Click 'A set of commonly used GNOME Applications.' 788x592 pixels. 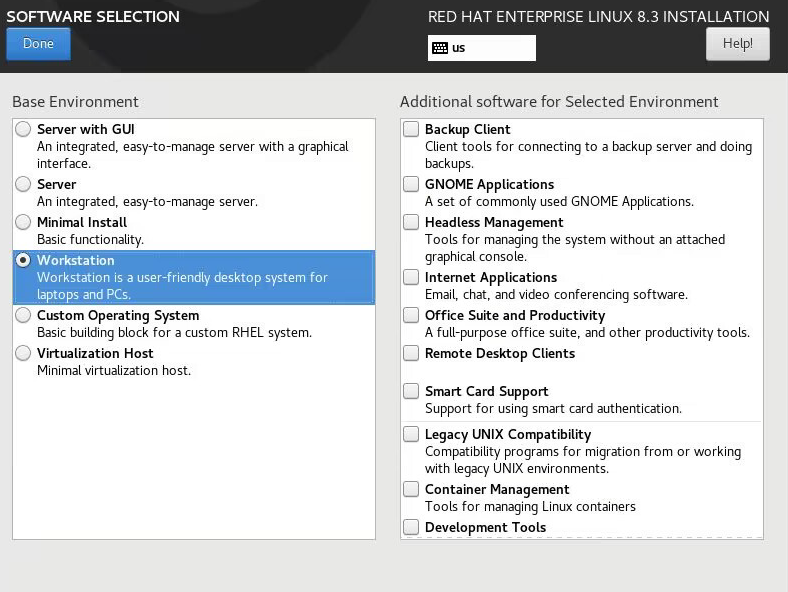pos(559,202)
